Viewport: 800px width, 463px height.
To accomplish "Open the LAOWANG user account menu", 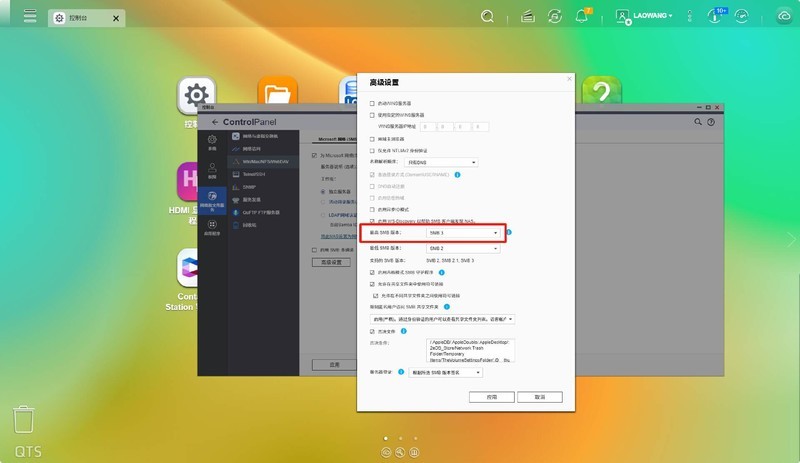I will (x=644, y=16).
